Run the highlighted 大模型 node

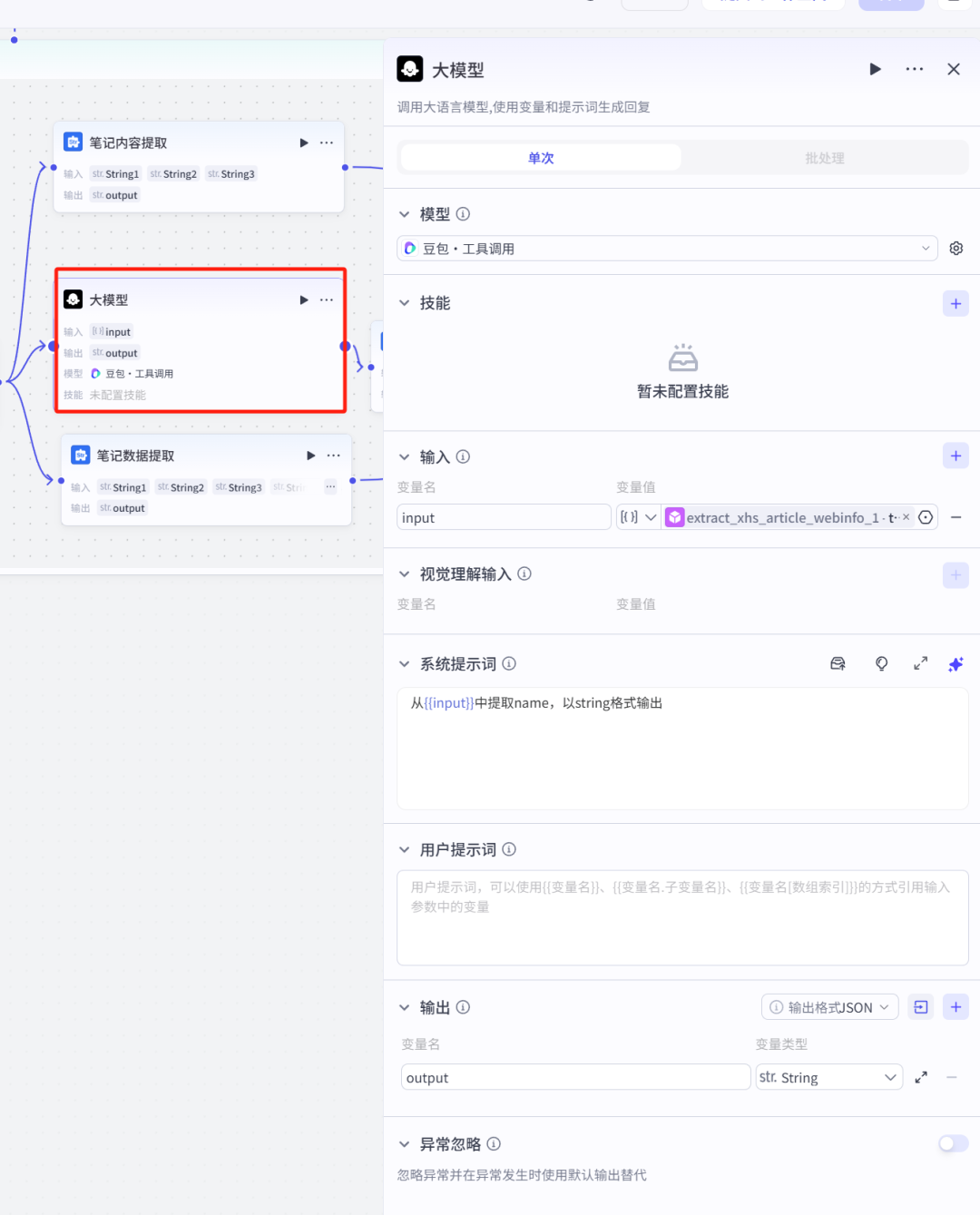click(304, 299)
